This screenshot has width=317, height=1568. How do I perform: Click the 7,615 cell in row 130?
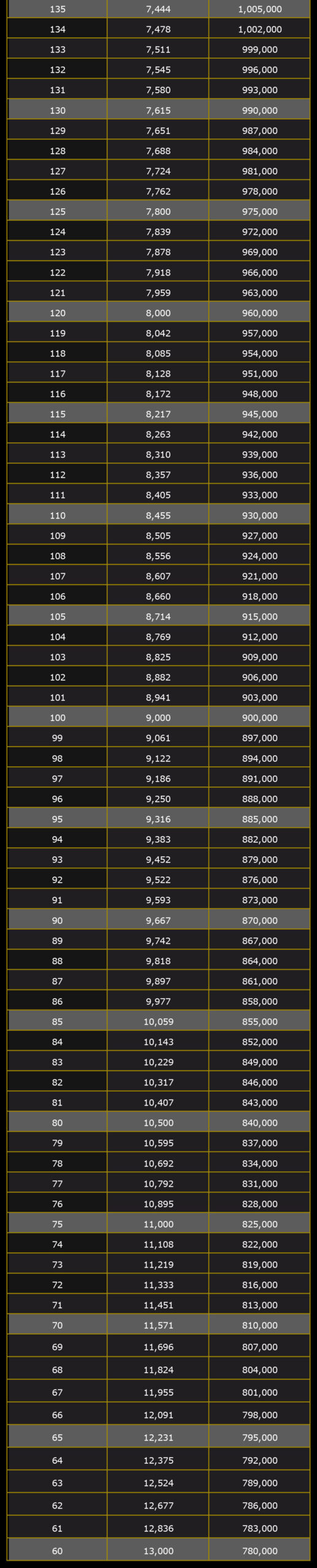[x=158, y=110]
